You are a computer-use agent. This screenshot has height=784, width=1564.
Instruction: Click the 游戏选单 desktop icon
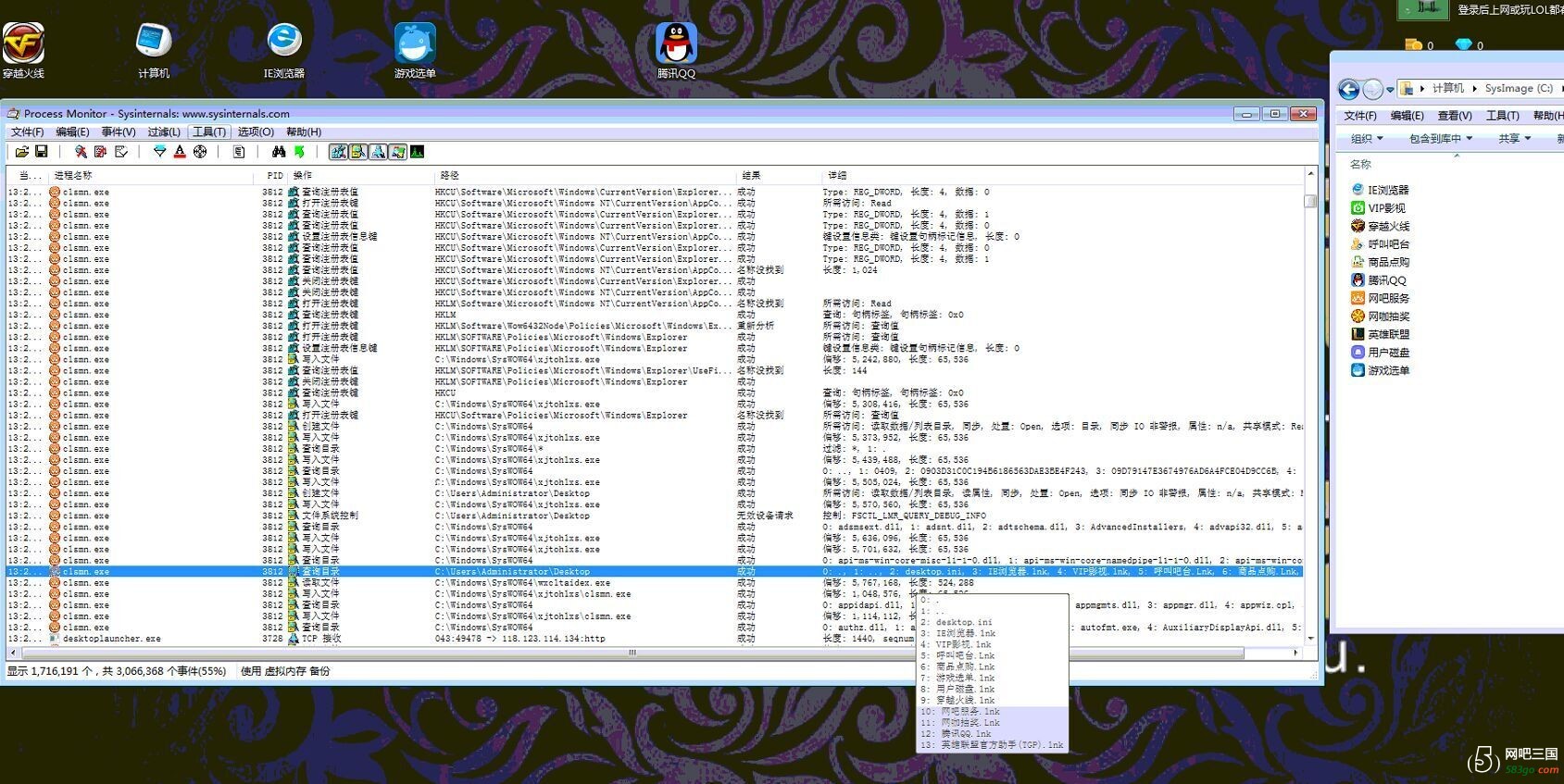(415, 50)
